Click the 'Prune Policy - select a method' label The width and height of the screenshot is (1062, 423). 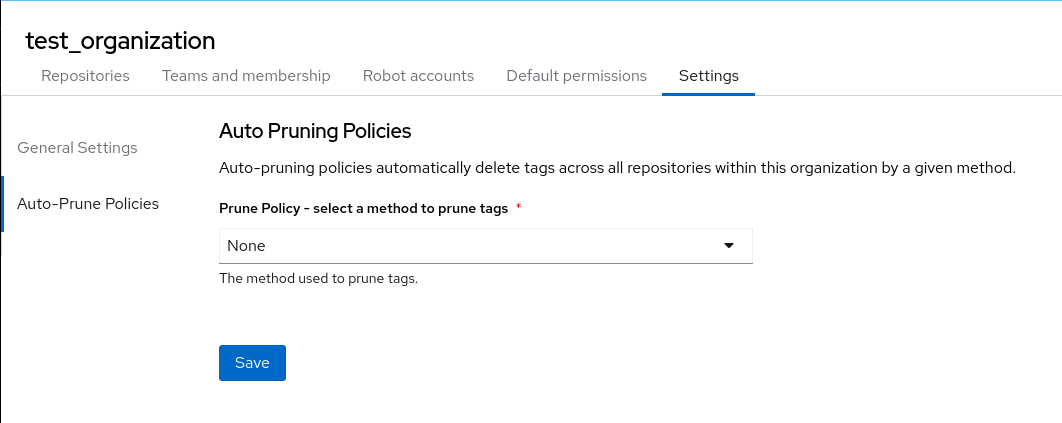pyautogui.click(x=363, y=208)
